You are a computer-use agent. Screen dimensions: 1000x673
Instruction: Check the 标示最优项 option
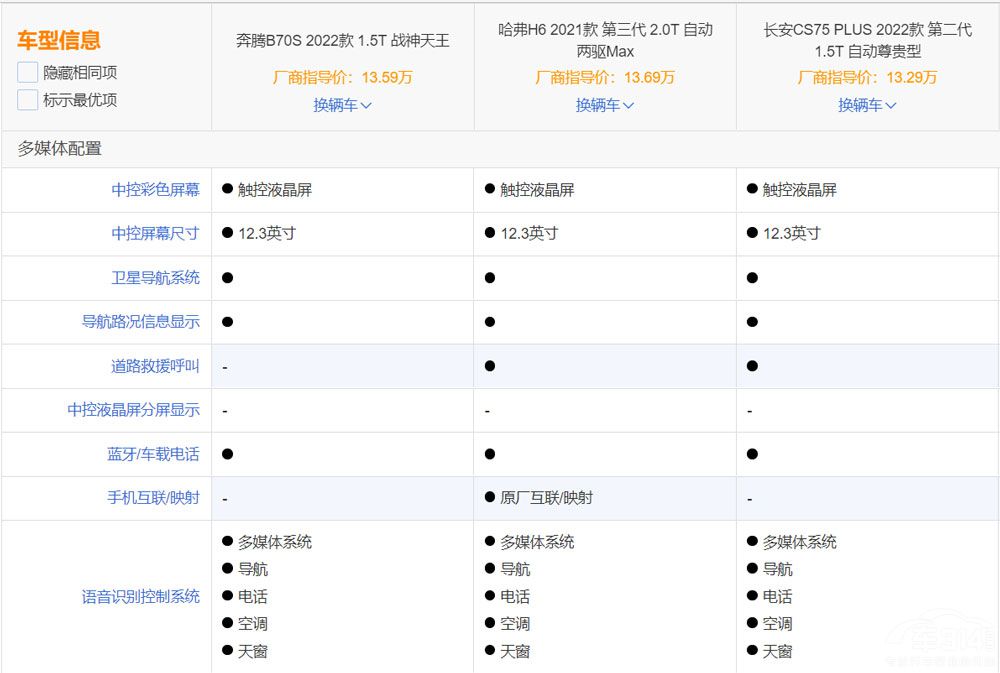27,100
